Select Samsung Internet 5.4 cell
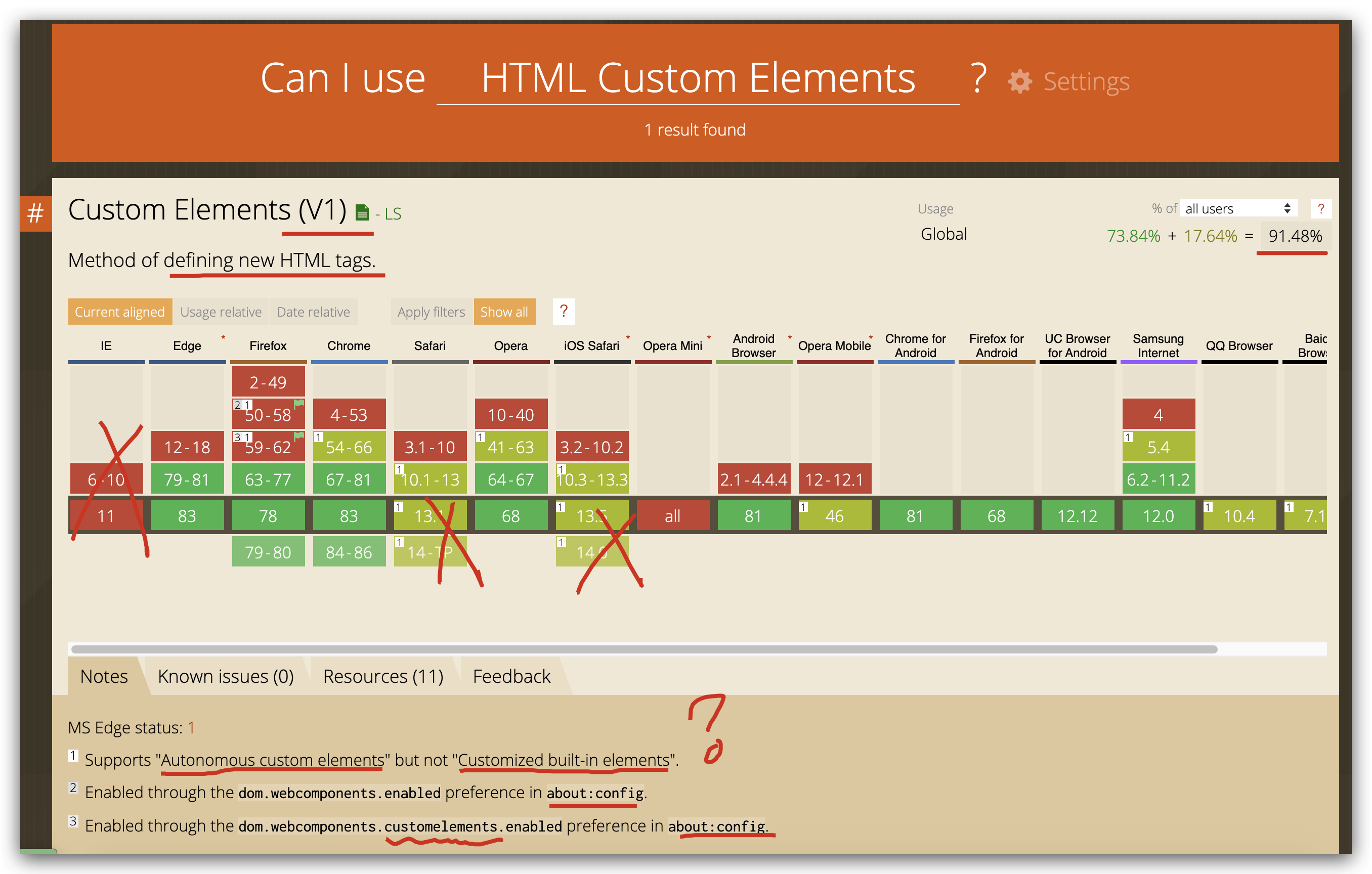This screenshot has height=874, width=1372. (1159, 447)
